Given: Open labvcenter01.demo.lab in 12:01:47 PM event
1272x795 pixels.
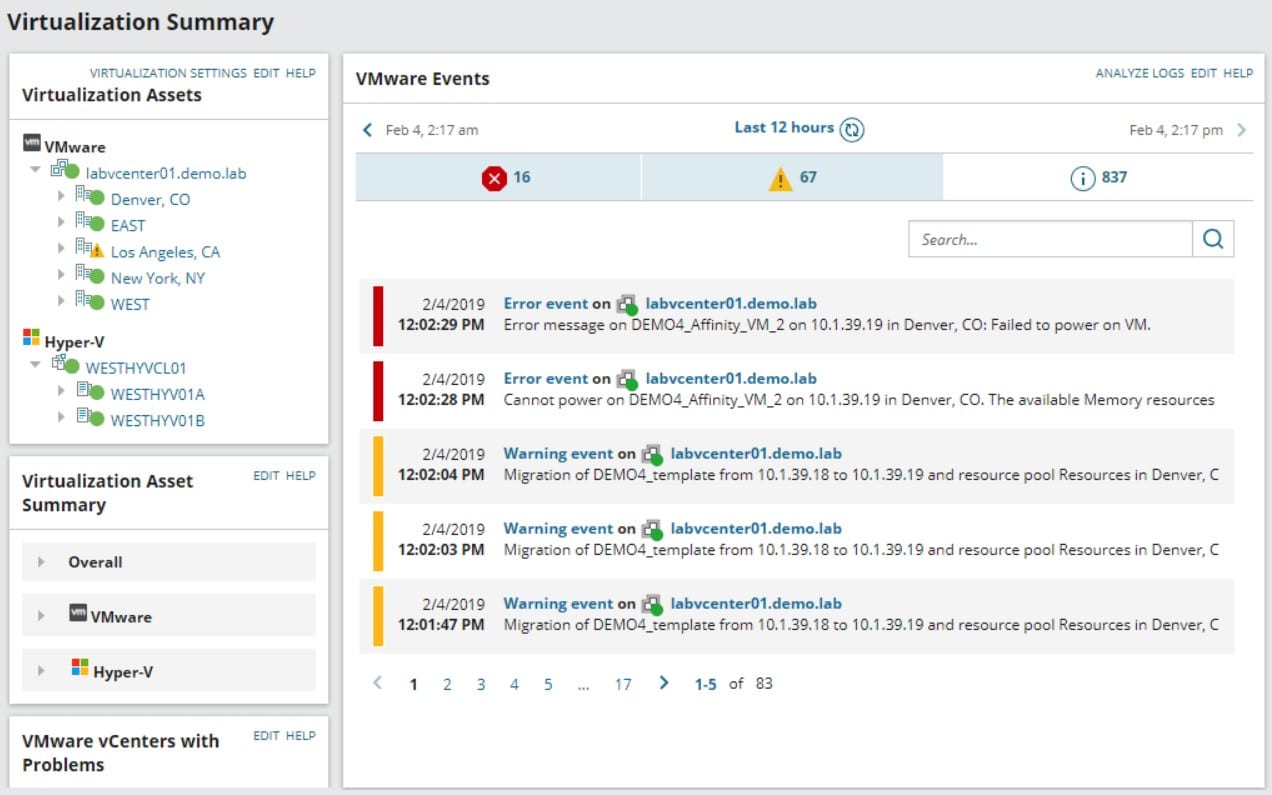Looking at the screenshot, I should click(756, 603).
